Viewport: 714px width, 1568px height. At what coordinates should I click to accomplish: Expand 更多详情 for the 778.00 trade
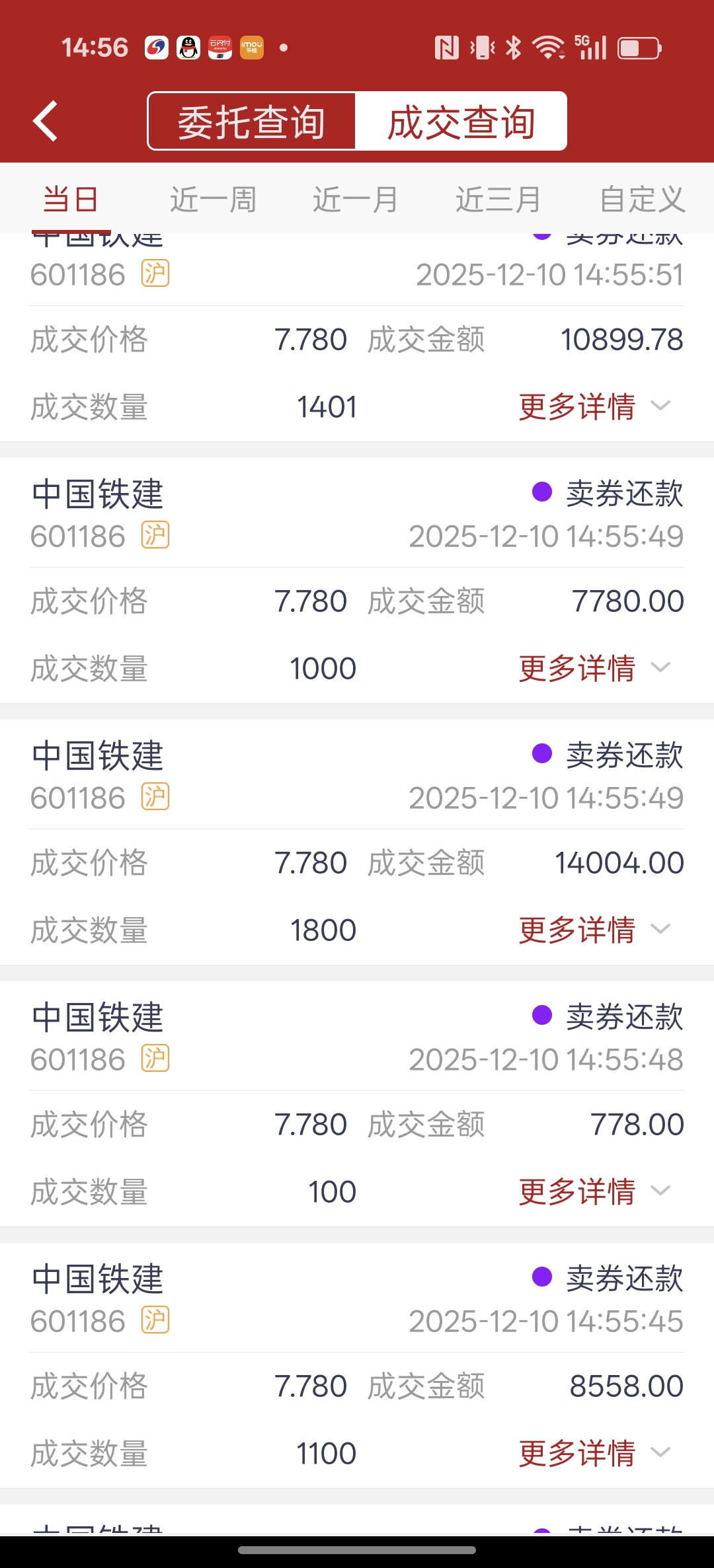594,1191
